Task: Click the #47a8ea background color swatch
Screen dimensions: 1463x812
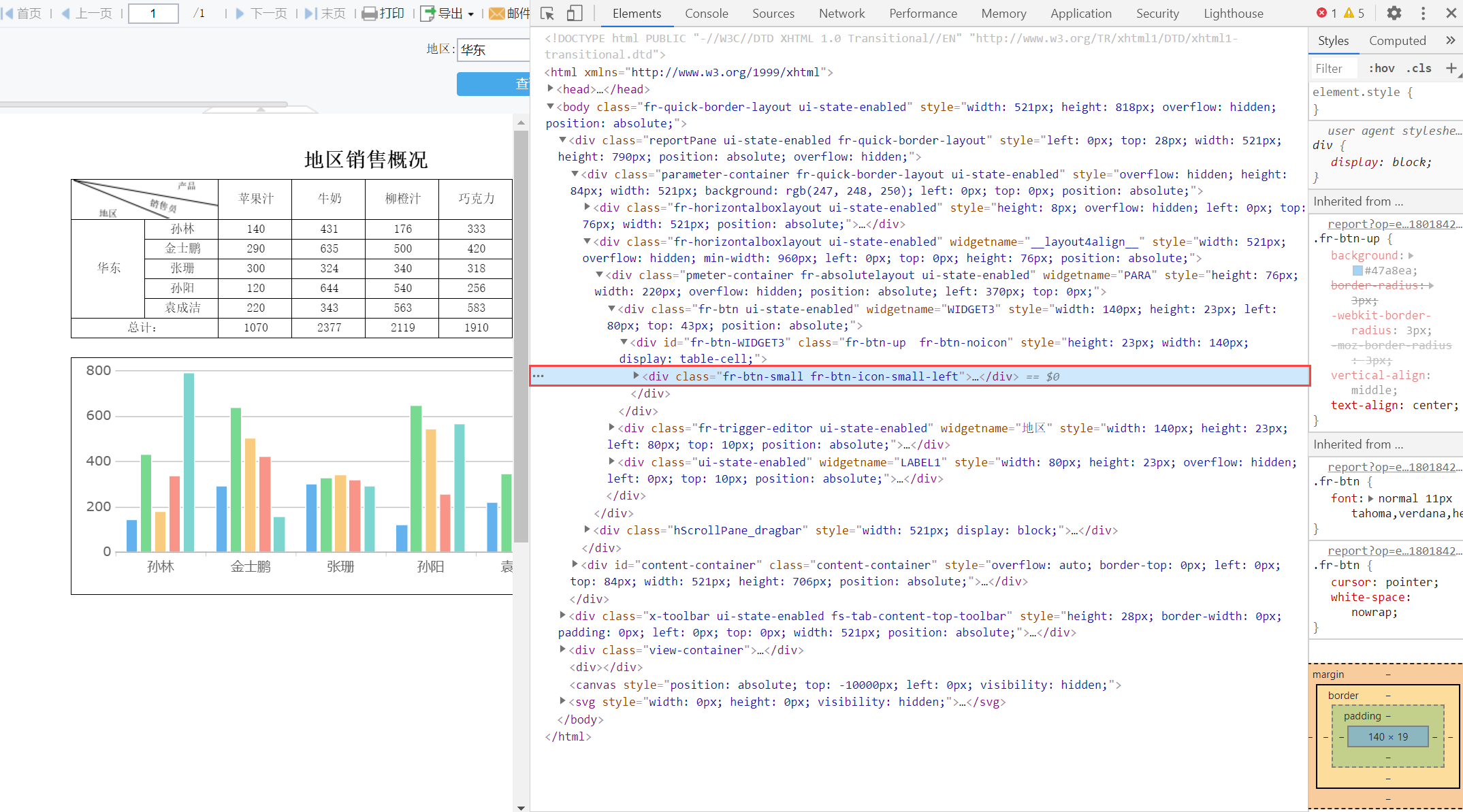Action: click(1357, 270)
